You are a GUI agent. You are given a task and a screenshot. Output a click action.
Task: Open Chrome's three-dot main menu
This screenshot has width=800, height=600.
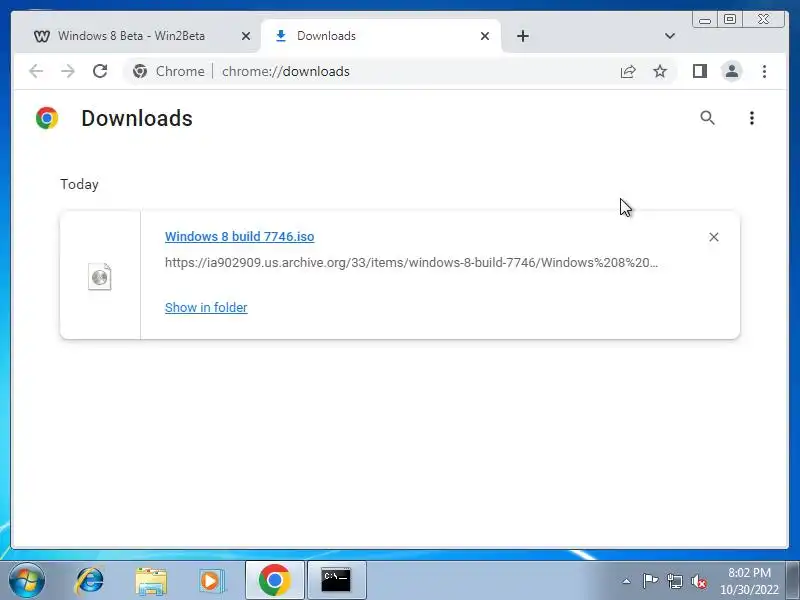pyautogui.click(x=764, y=71)
